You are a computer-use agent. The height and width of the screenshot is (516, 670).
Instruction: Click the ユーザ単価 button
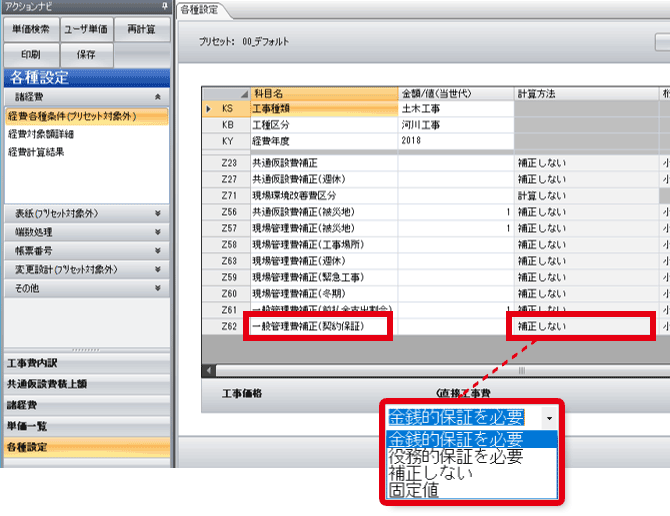88,29
